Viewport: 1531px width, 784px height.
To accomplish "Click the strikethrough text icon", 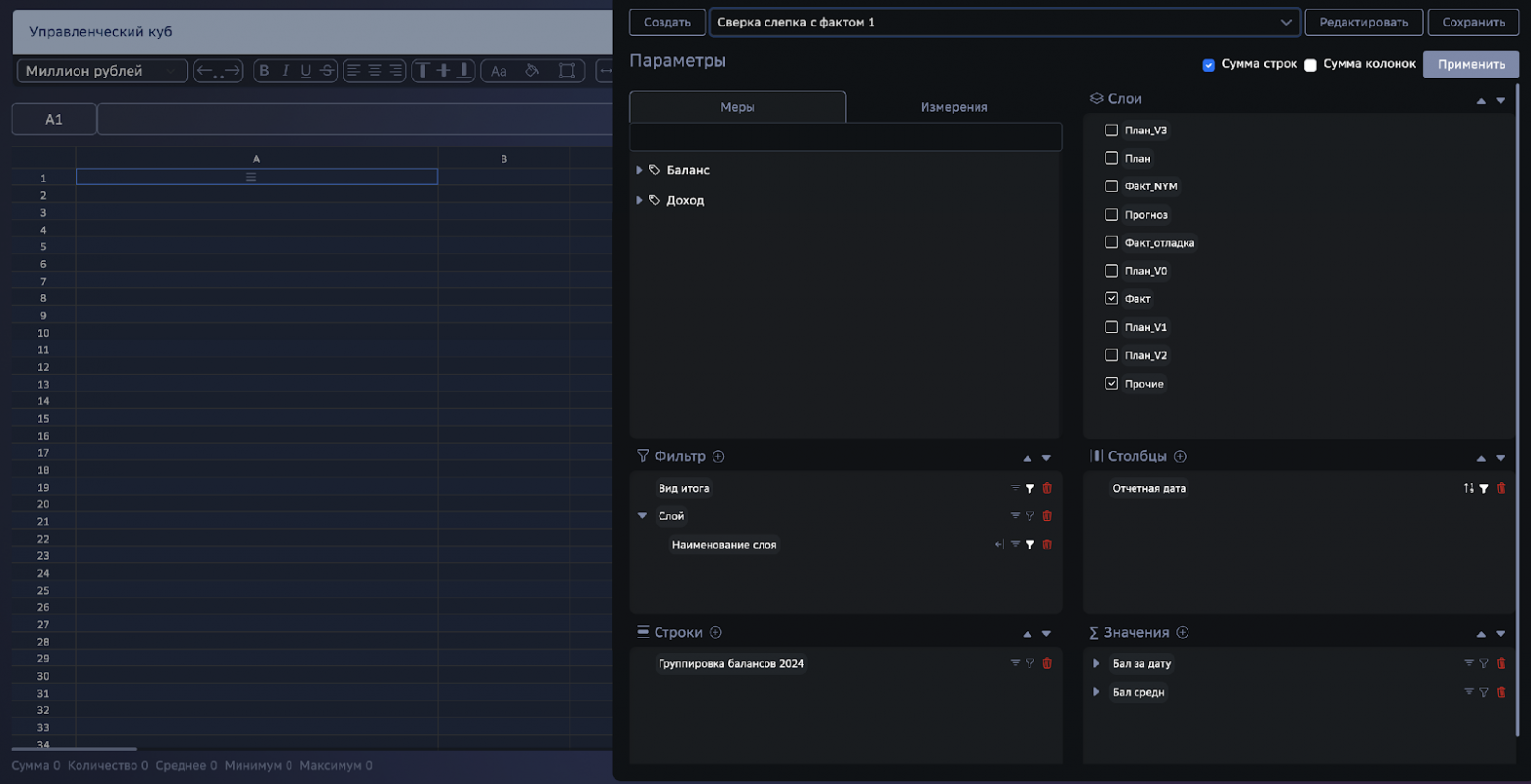I will [327, 71].
